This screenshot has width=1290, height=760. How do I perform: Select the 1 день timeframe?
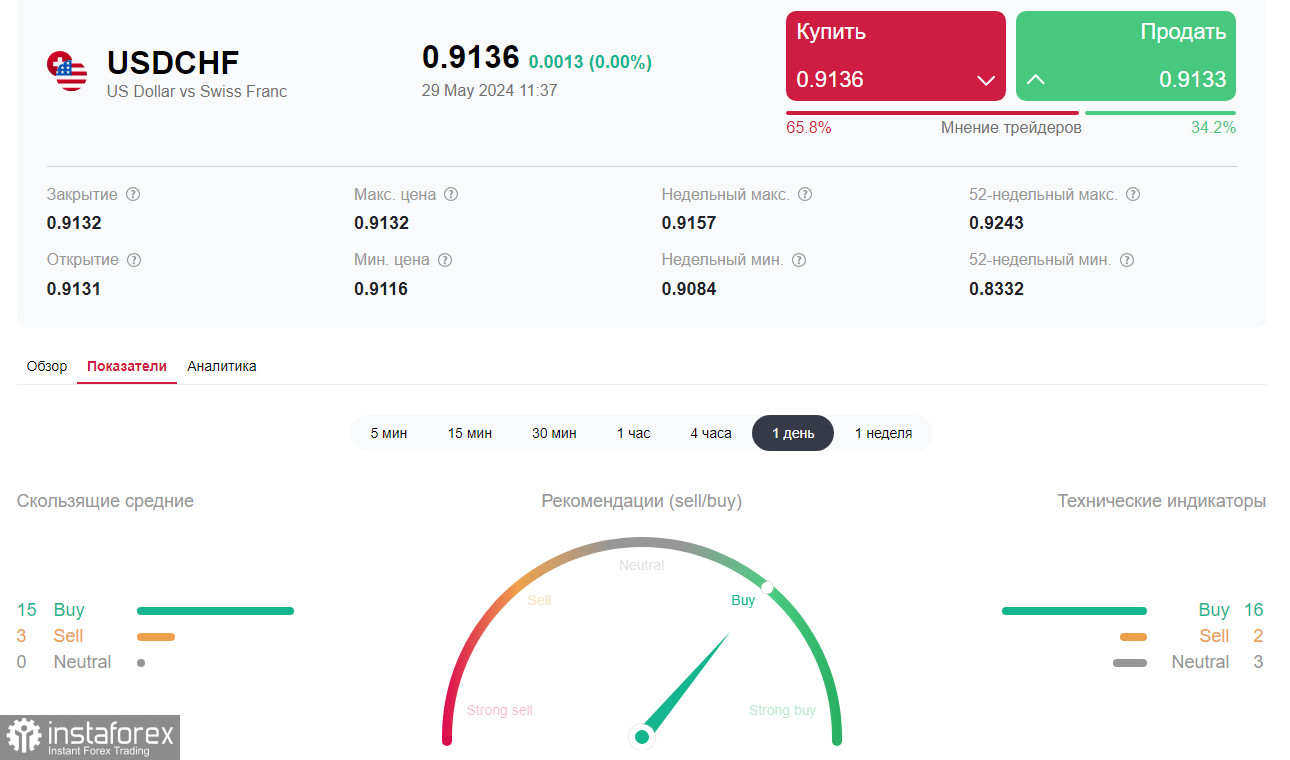tap(793, 433)
